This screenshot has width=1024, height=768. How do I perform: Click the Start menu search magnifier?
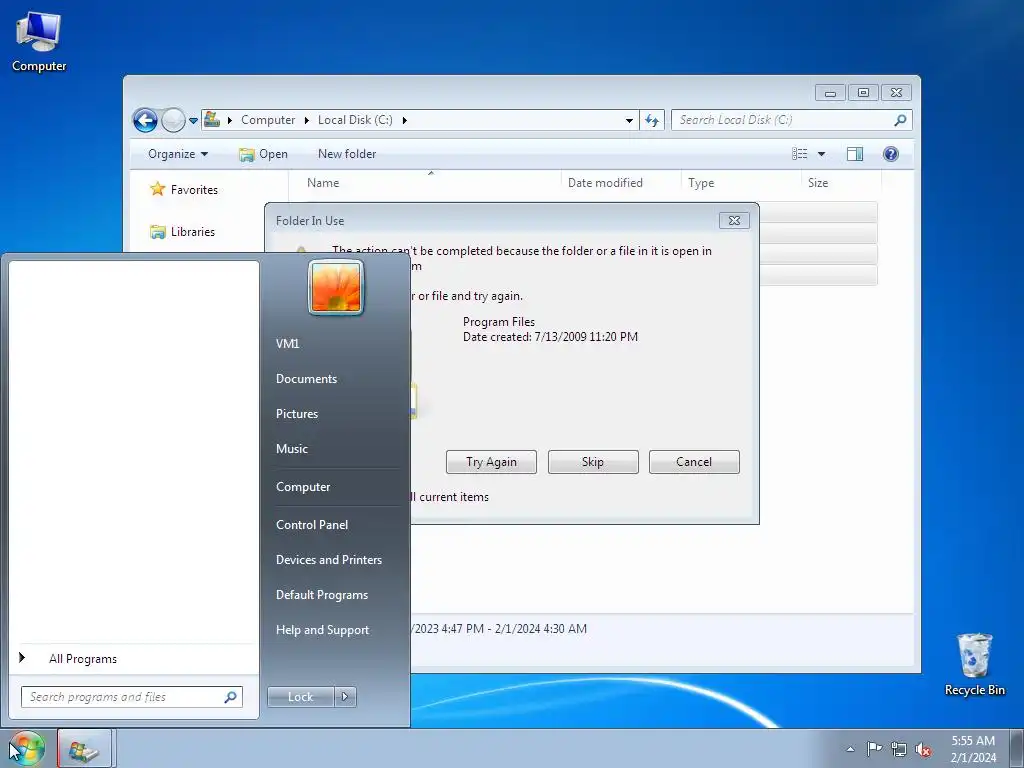tap(230, 697)
